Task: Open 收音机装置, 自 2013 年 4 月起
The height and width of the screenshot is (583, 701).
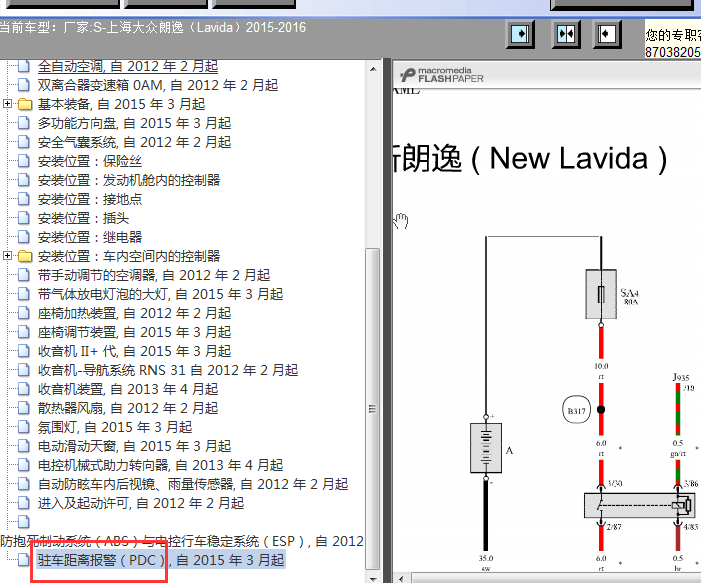Action: click(127, 389)
